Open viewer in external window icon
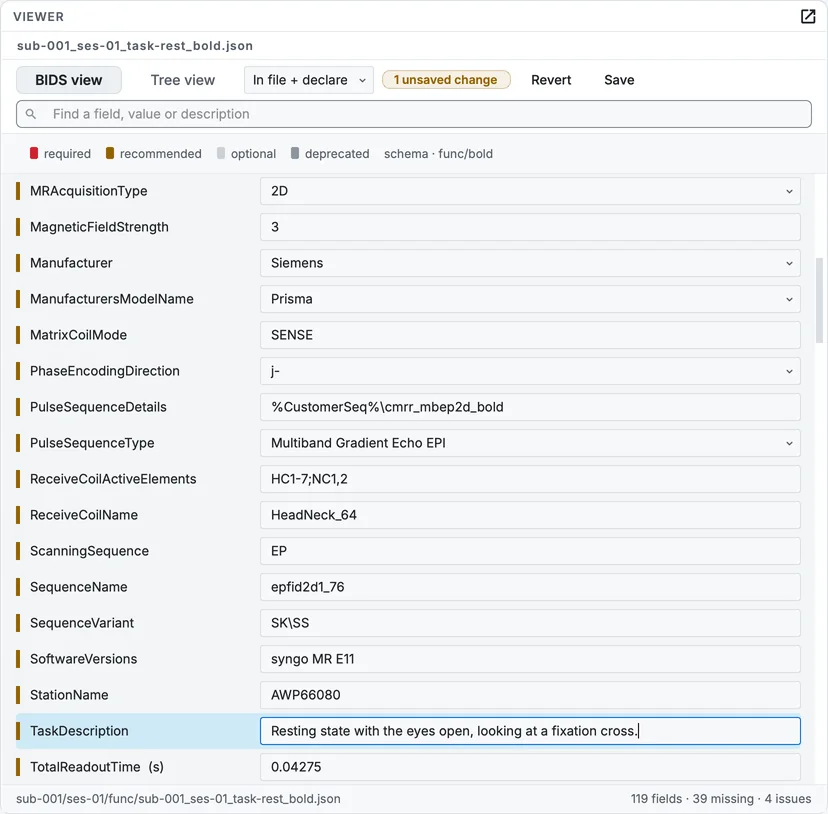This screenshot has width=828, height=814. pos(808,16)
